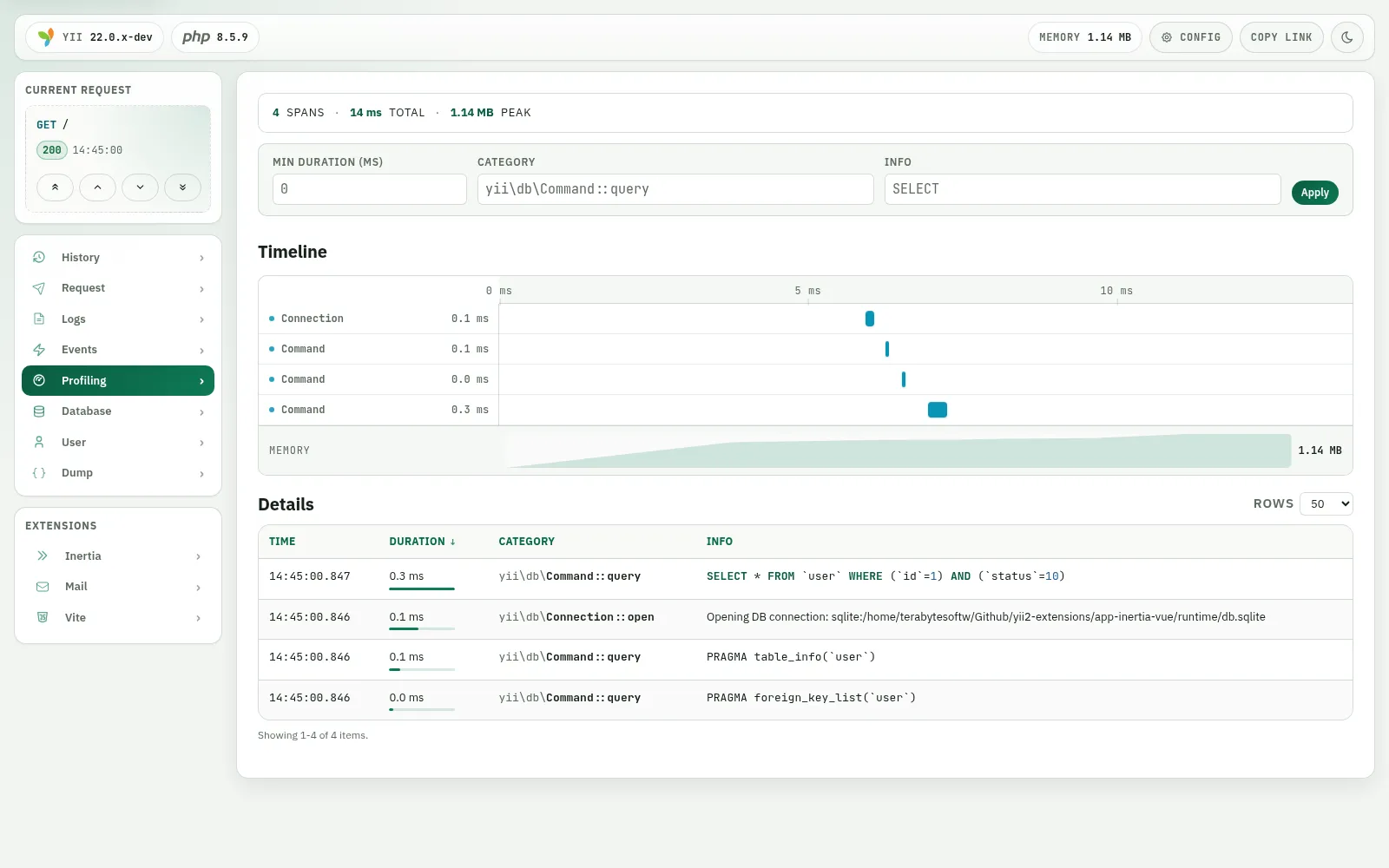Click the Copy Link button

(x=1281, y=37)
